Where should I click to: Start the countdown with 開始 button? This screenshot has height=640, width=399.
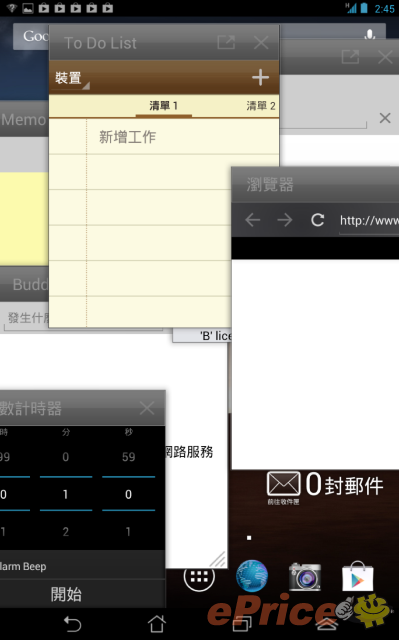pos(82,594)
